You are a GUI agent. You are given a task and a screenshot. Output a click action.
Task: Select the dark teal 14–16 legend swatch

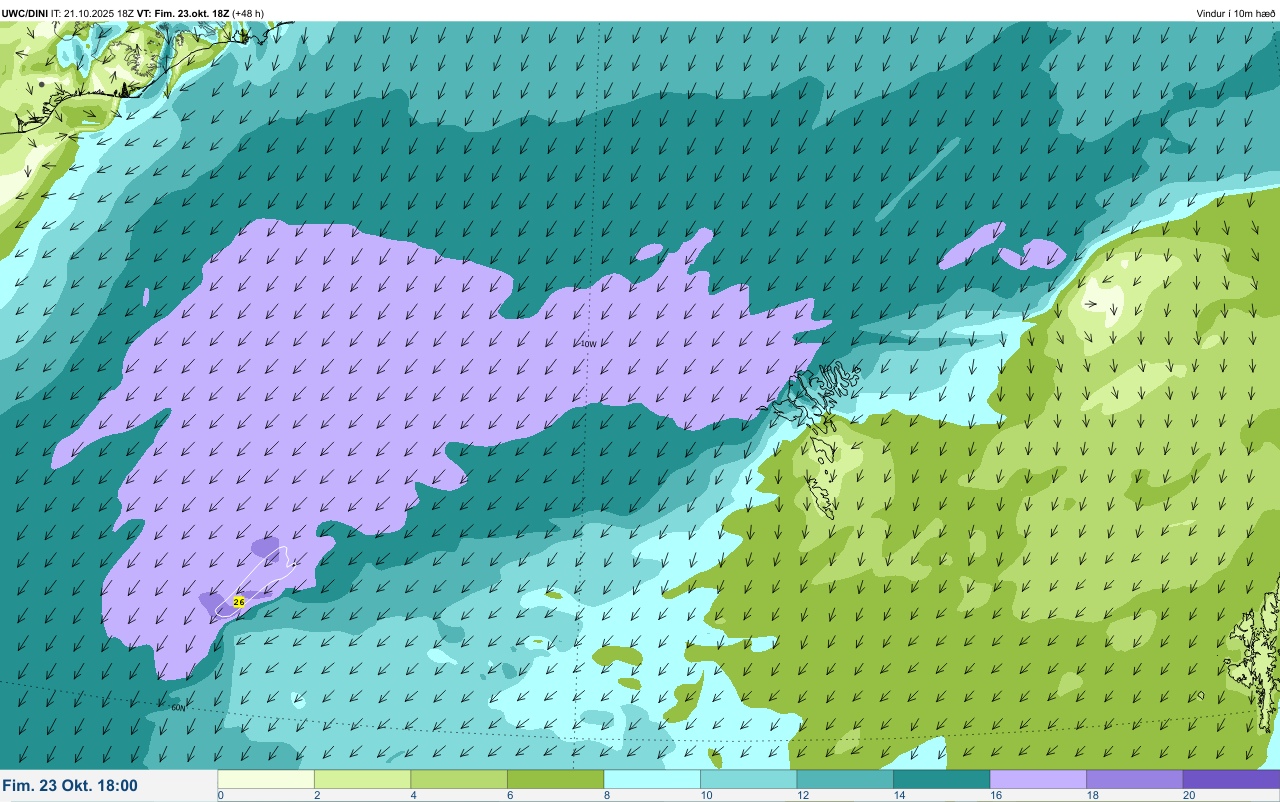coord(941,779)
